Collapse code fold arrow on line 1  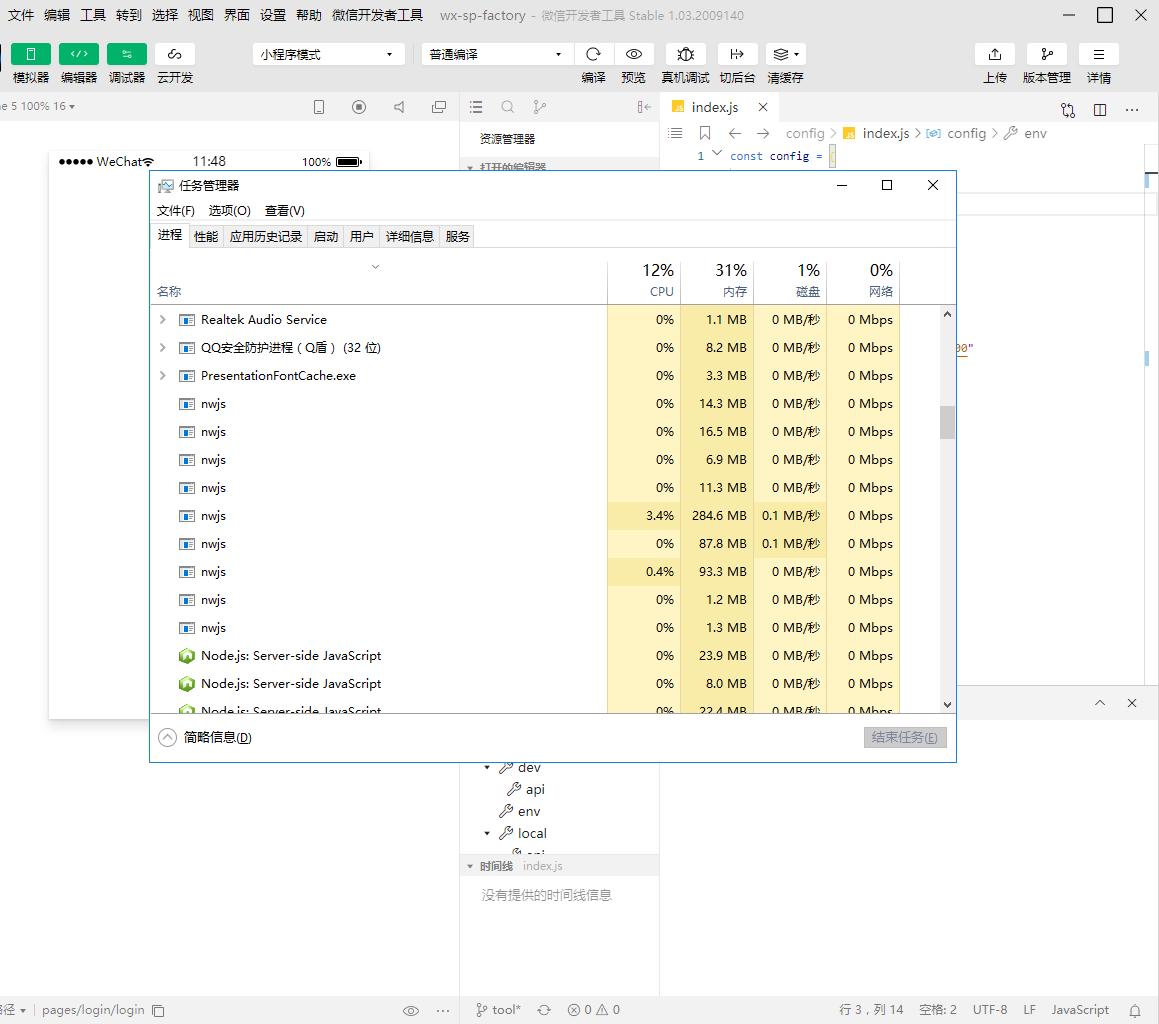coord(716,153)
